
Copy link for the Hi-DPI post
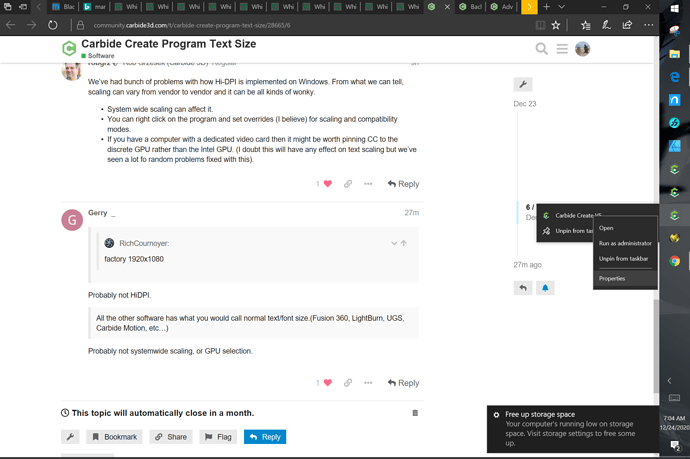pyautogui.click(x=348, y=184)
